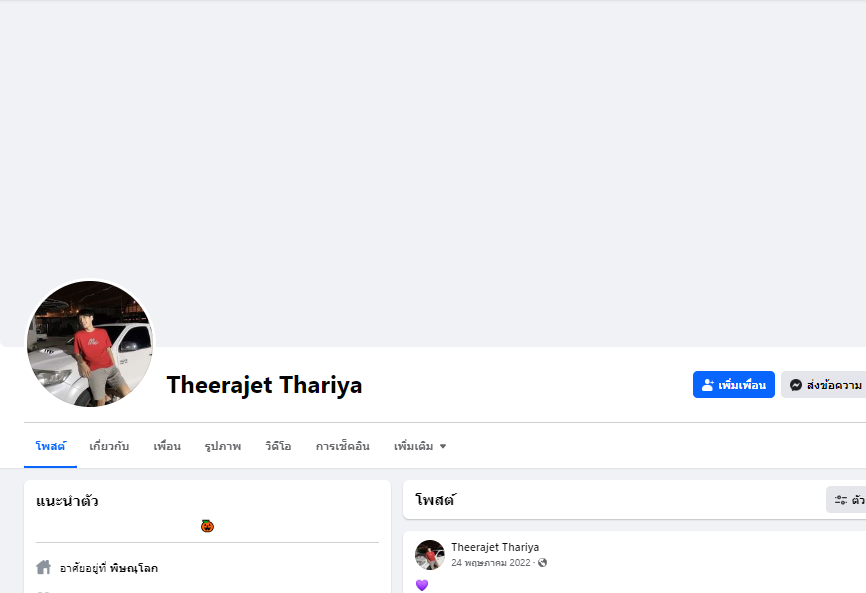The image size is (866, 593).
Task: Click the blue เพิ่มเพื่อน button
Action: tap(733, 385)
